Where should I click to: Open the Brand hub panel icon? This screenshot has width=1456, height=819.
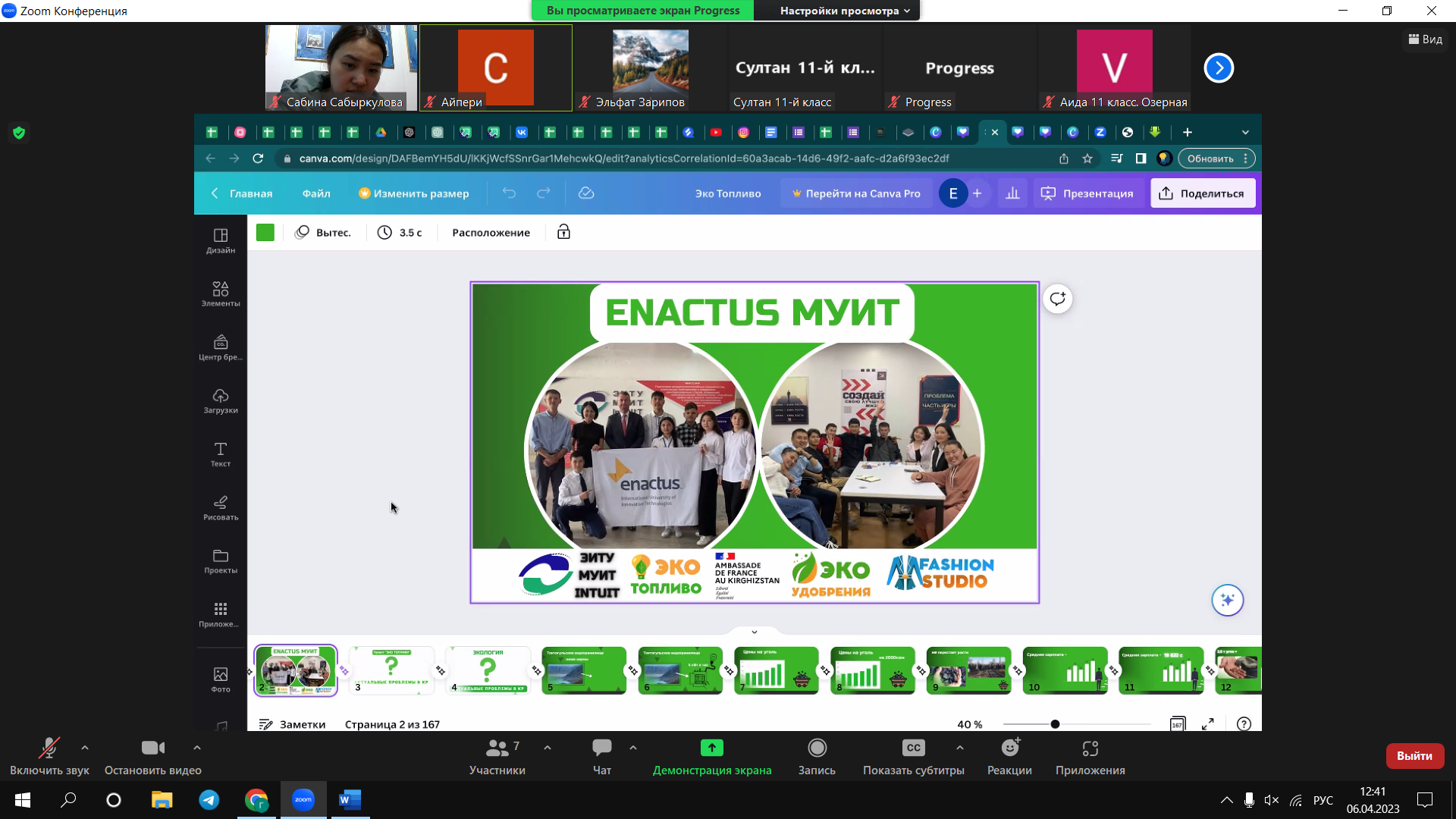pos(221,347)
